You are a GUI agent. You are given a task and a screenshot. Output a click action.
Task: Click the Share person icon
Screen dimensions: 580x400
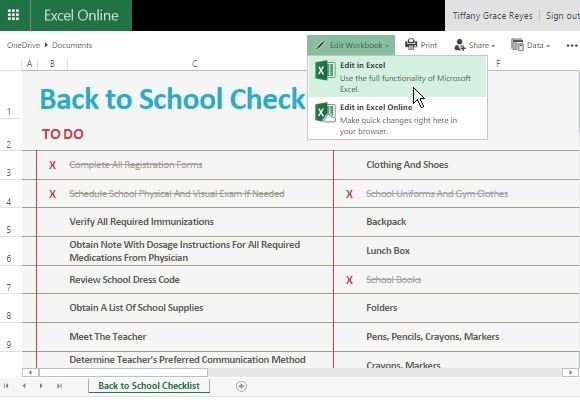click(460, 45)
